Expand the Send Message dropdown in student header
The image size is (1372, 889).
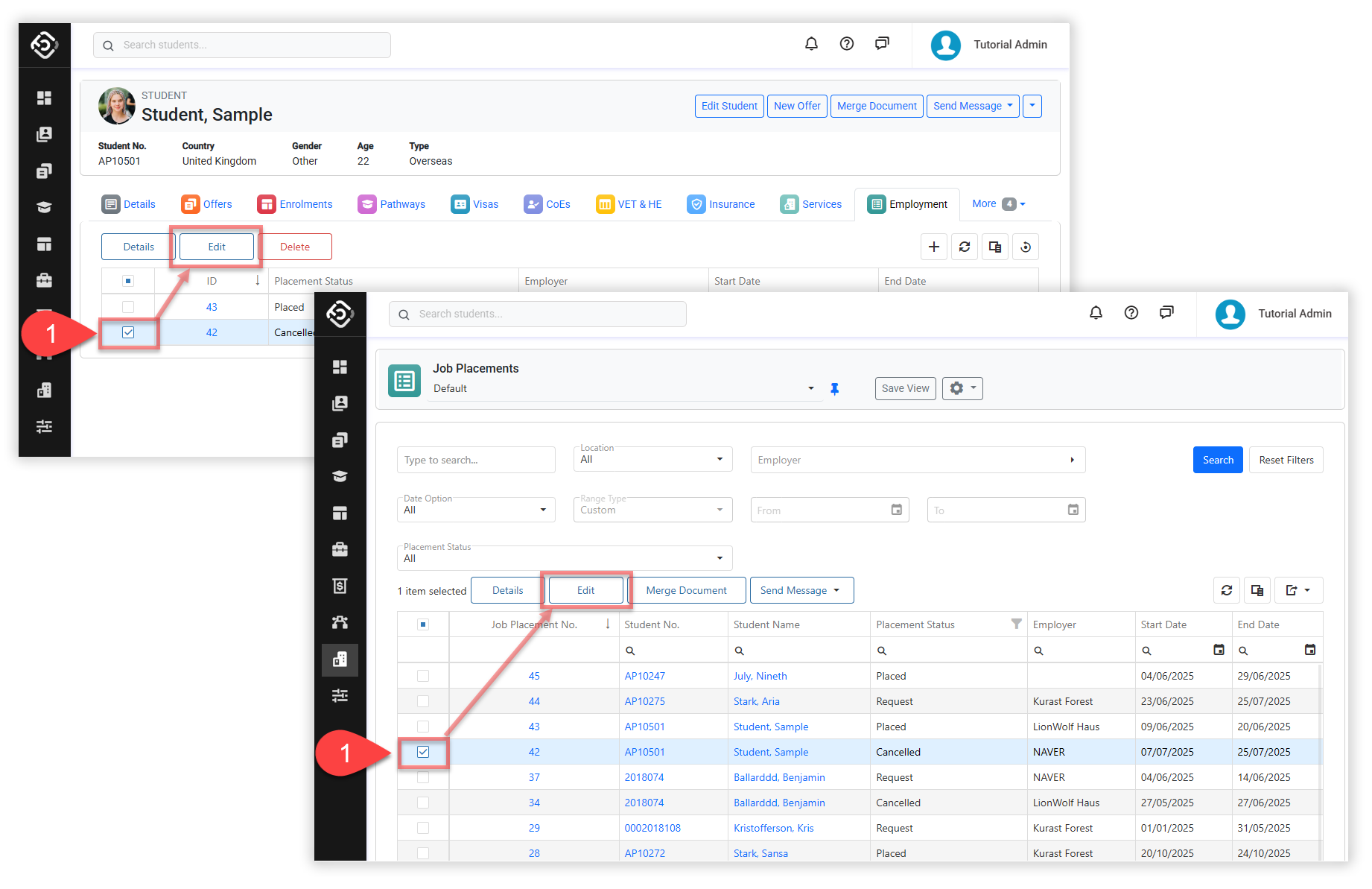click(973, 106)
